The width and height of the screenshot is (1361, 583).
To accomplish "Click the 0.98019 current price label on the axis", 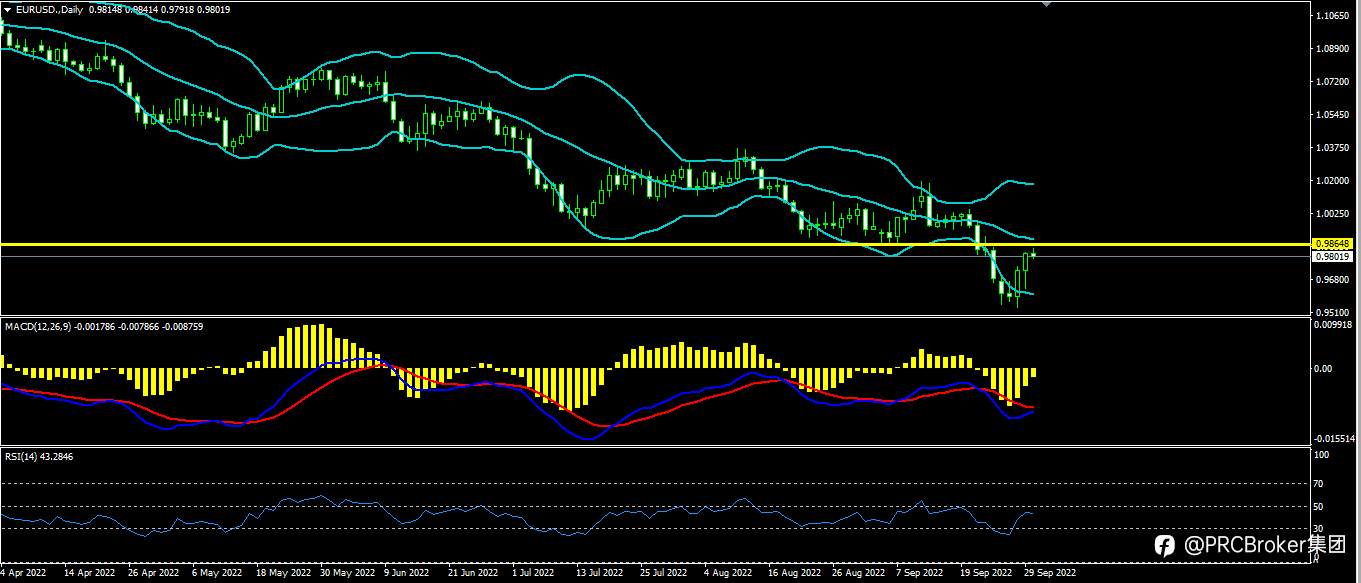I will point(1333,257).
